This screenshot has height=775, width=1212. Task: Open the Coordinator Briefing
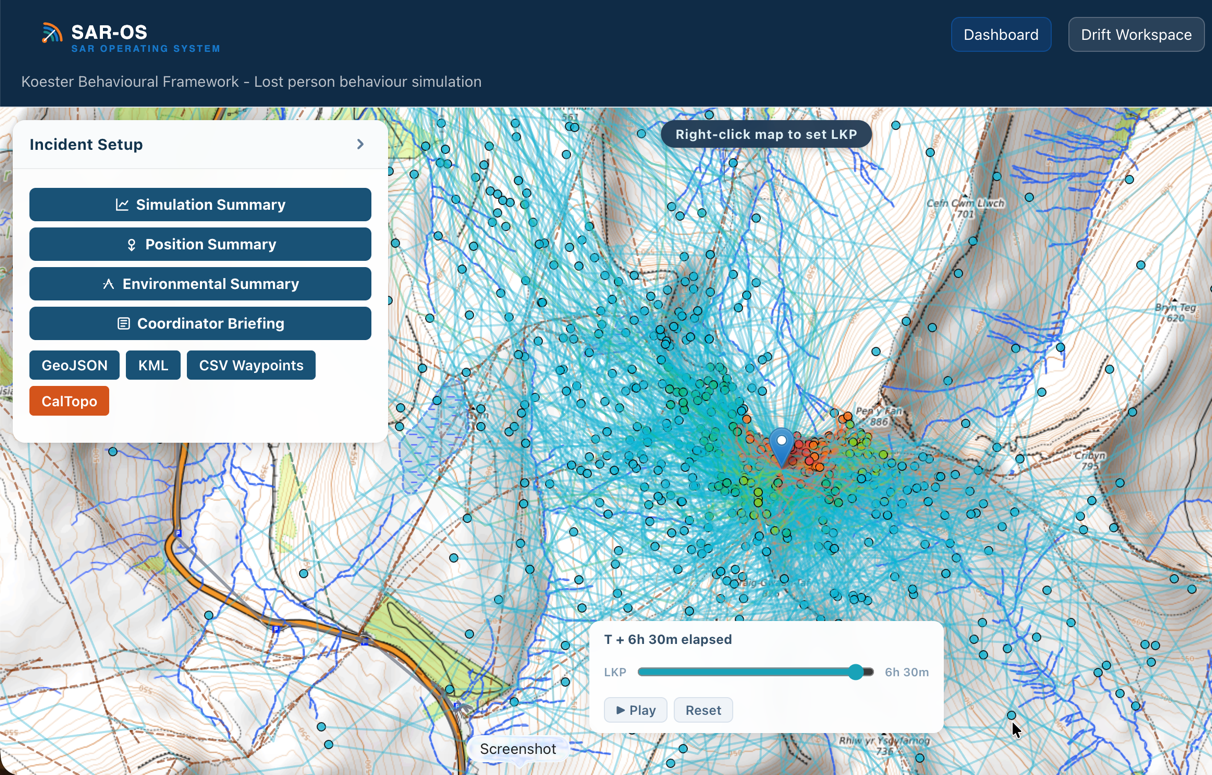point(200,323)
